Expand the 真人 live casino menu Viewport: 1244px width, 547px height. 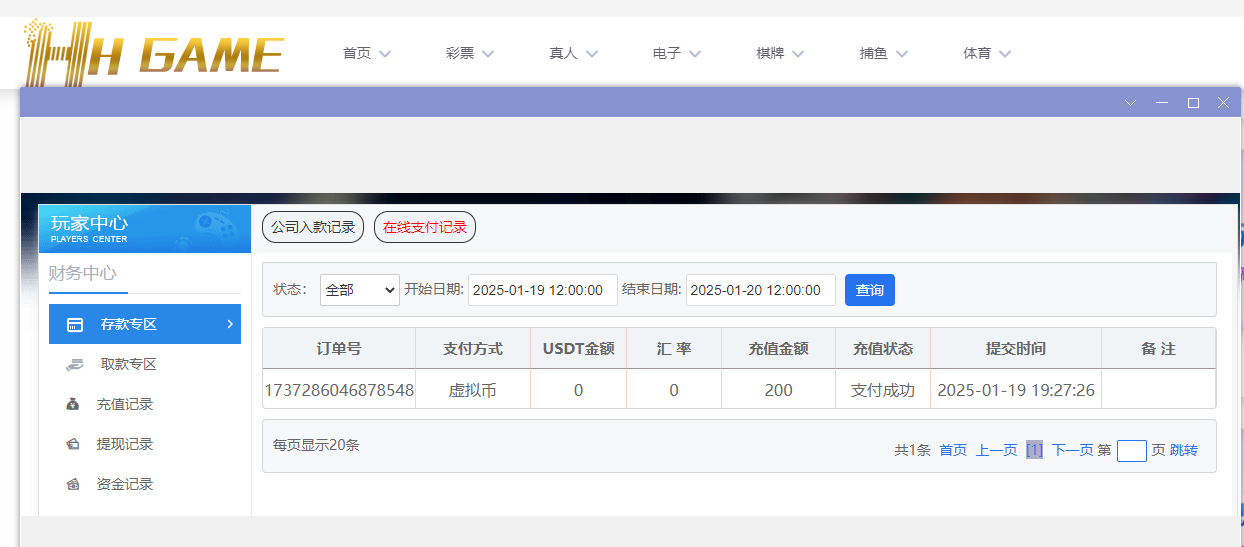(573, 54)
